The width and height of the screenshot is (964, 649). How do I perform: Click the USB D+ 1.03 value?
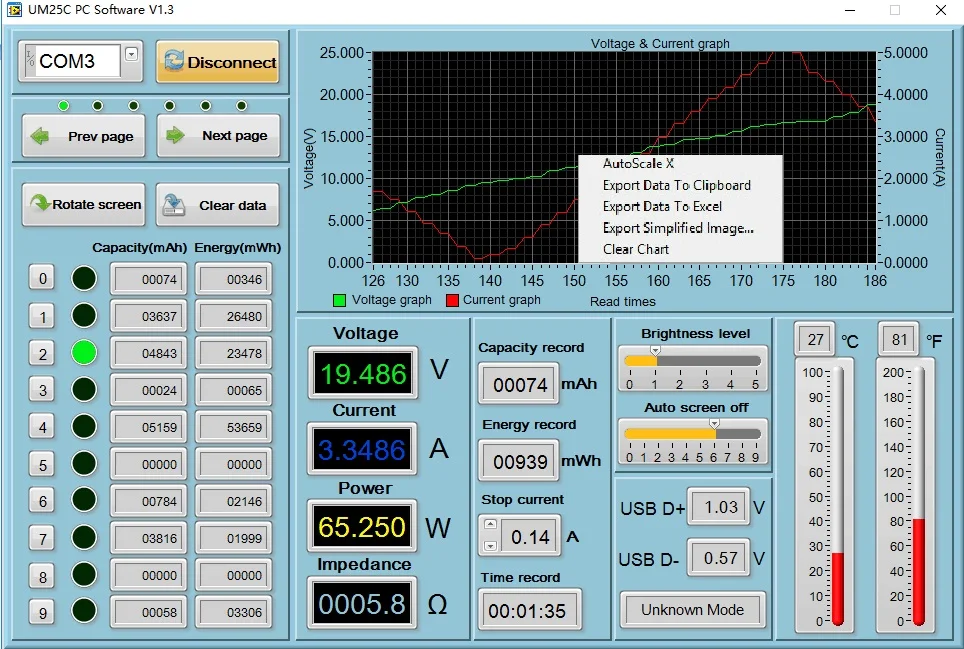click(x=720, y=507)
